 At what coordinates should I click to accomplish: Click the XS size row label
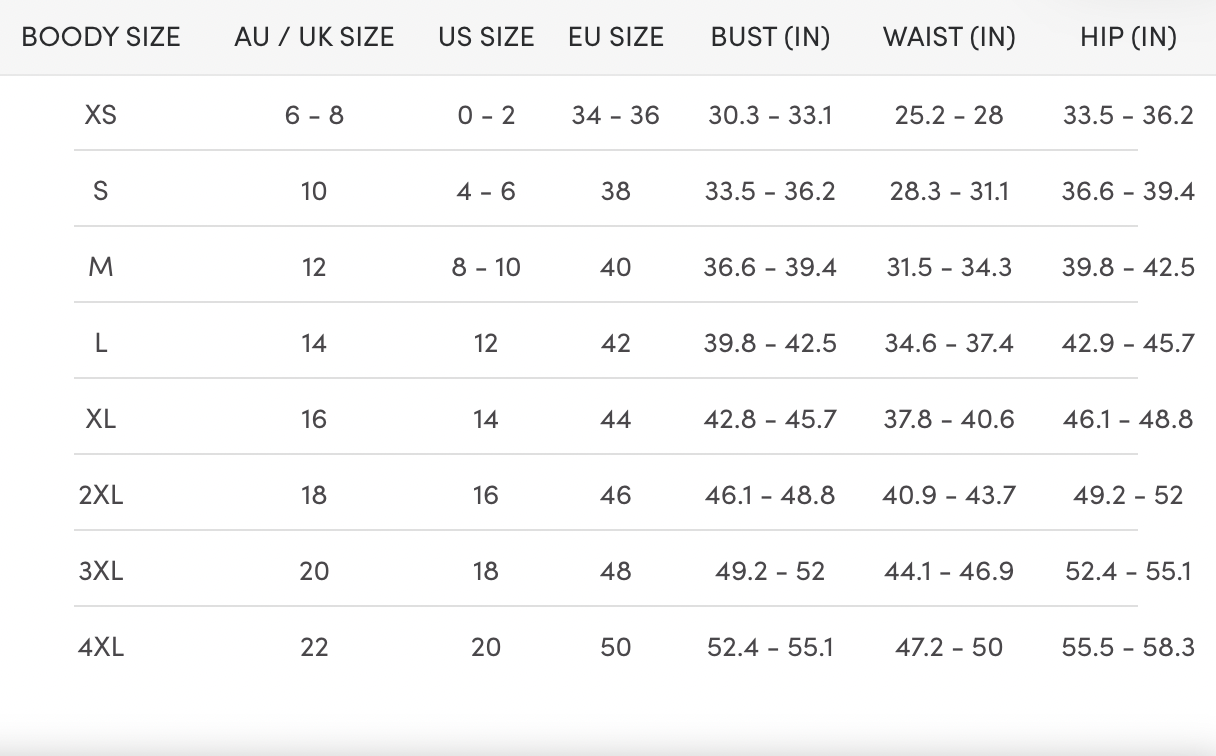pyautogui.click(x=101, y=115)
